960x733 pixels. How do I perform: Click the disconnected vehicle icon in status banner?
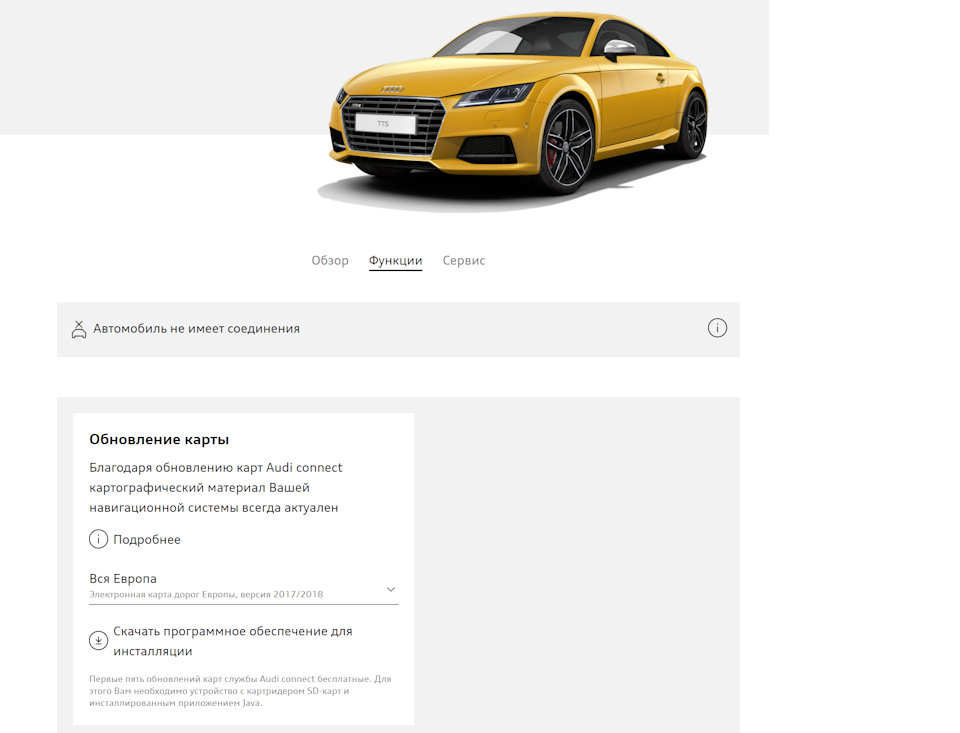pyautogui.click(x=79, y=328)
